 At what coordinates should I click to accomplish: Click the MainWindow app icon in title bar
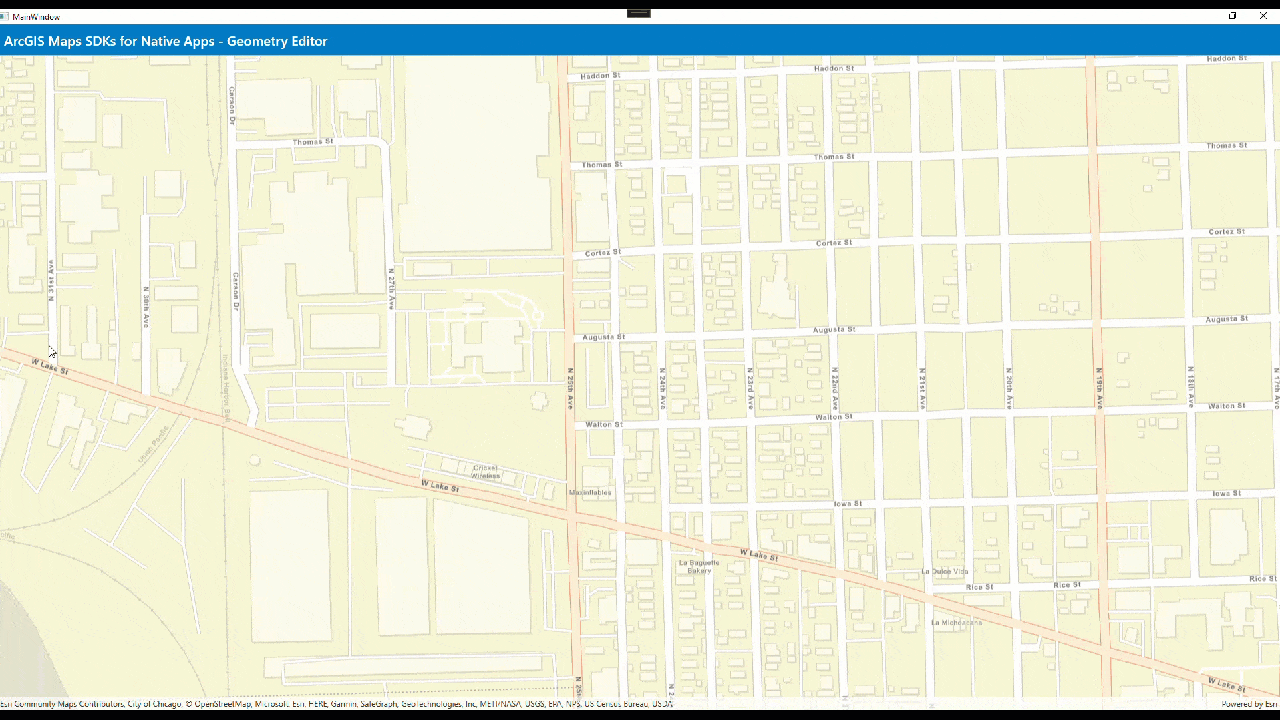pyautogui.click(x=4, y=16)
